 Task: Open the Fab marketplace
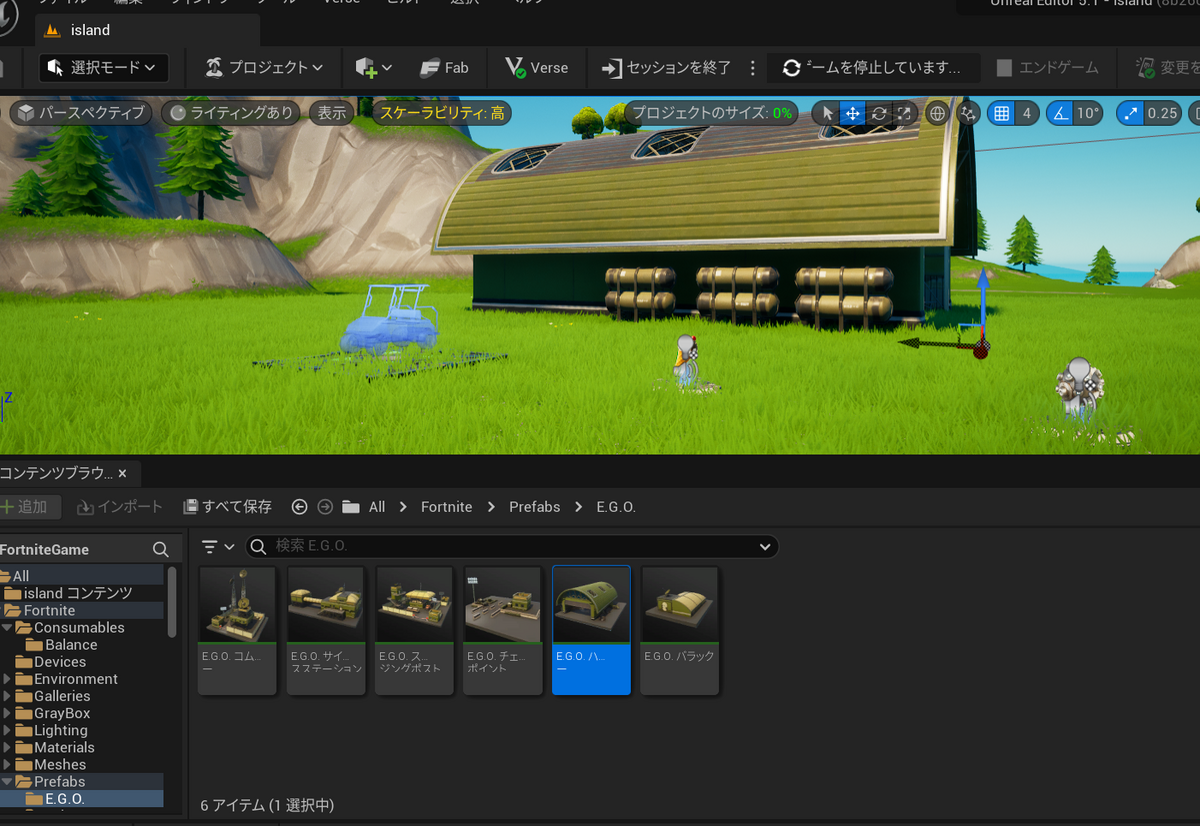coord(444,68)
